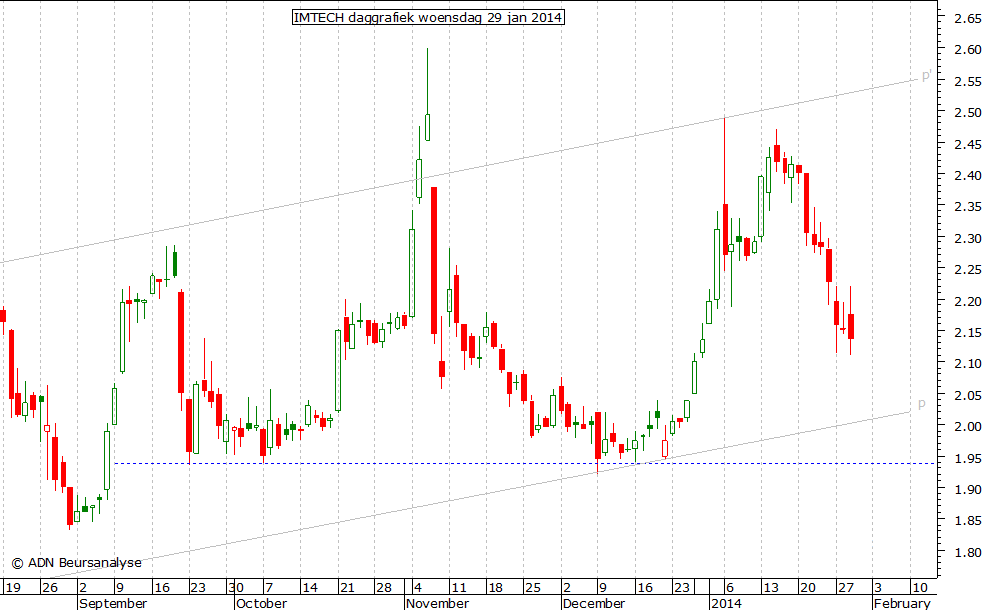Click the date label 11 on time axis
Image resolution: width=985 pixels, height=610 pixels.
click(x=459, y=587)
